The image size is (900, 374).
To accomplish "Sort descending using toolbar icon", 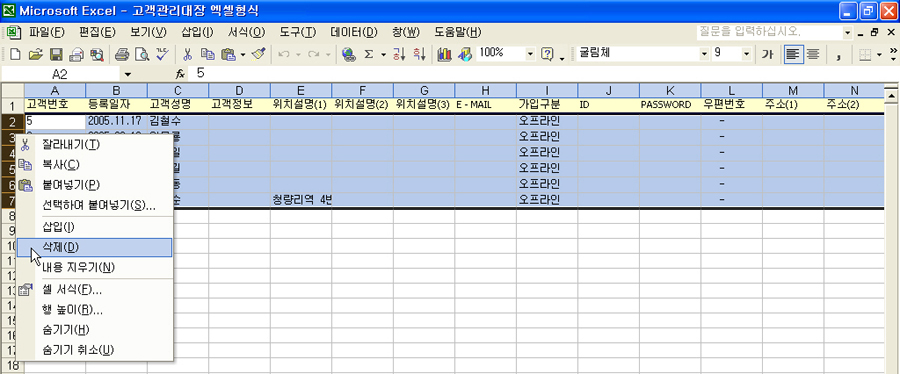I will click(420, 54).
